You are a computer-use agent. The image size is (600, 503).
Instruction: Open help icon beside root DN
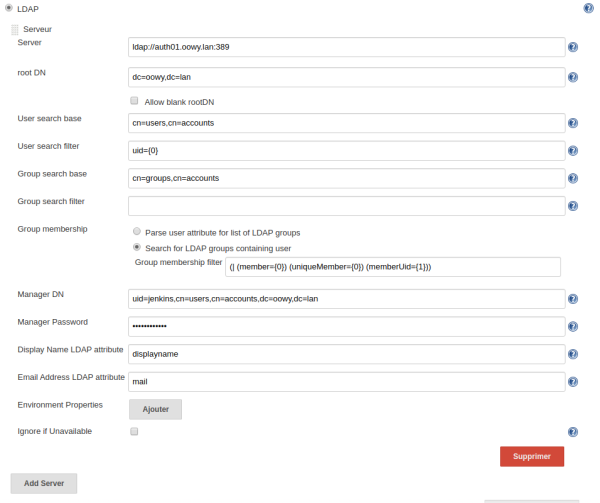(573, 77)
